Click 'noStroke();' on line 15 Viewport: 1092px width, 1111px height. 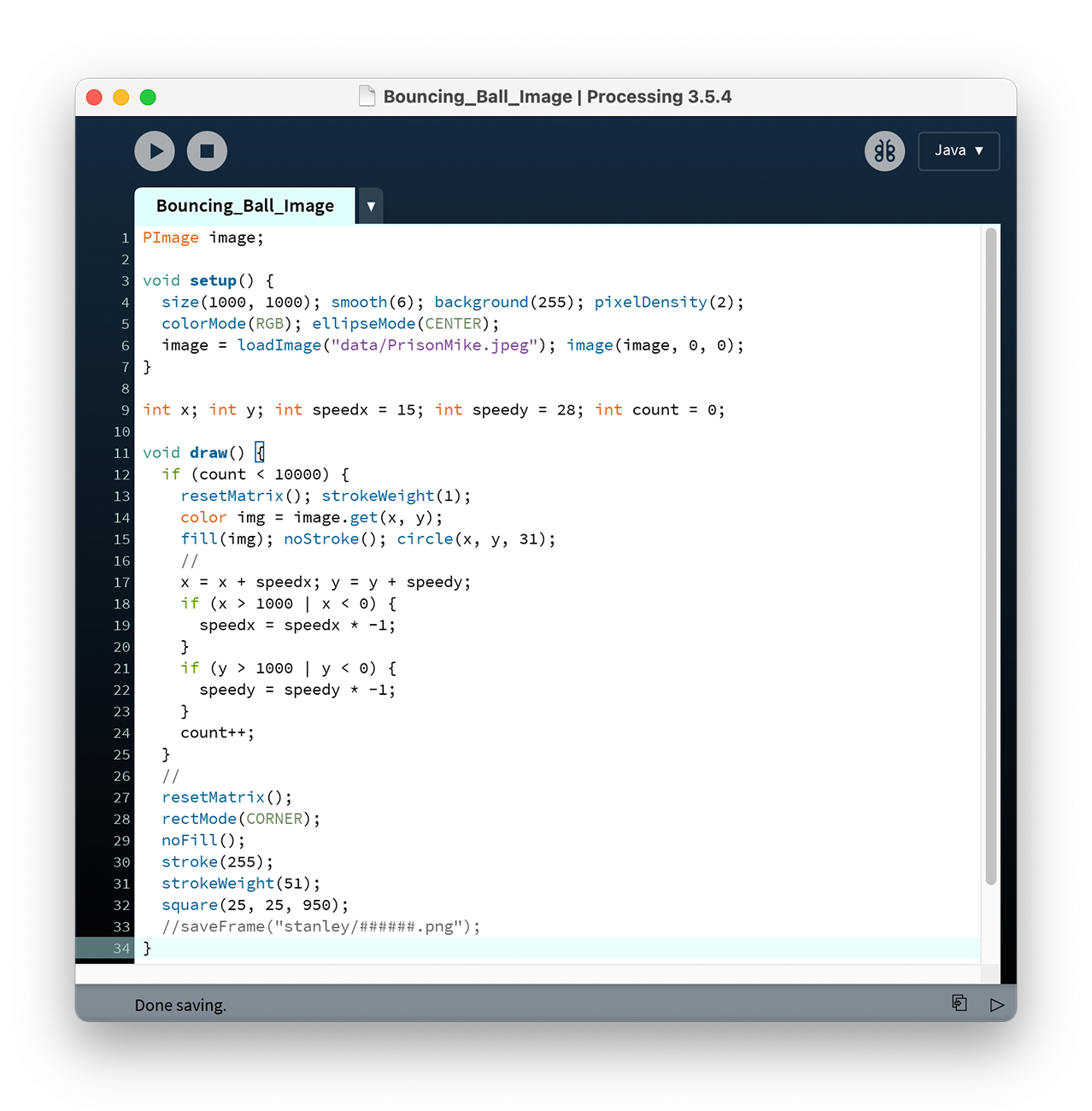click(x=335, y=538)
